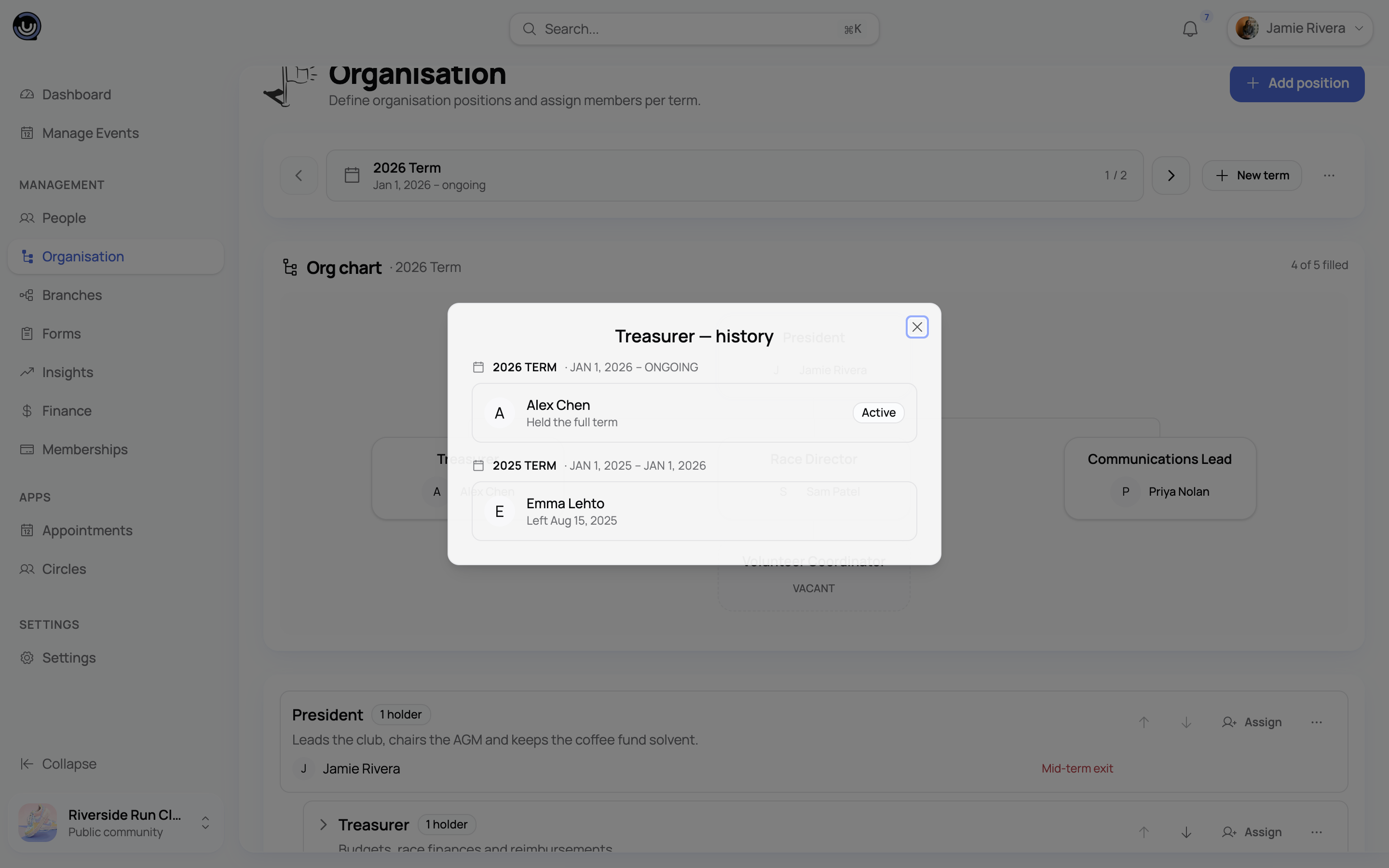
Task: Open term options ellipsis menu
Action: point(1329,176)
